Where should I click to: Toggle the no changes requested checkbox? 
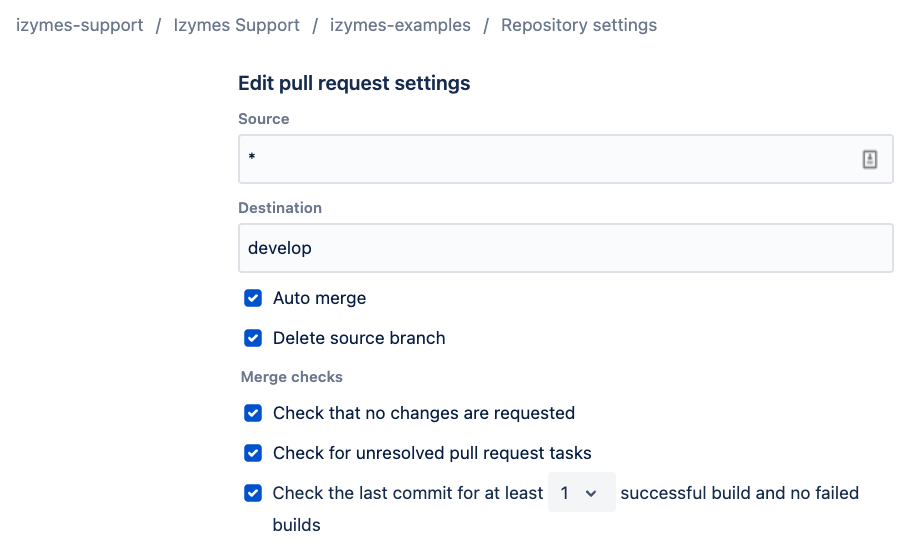(253, 413)
